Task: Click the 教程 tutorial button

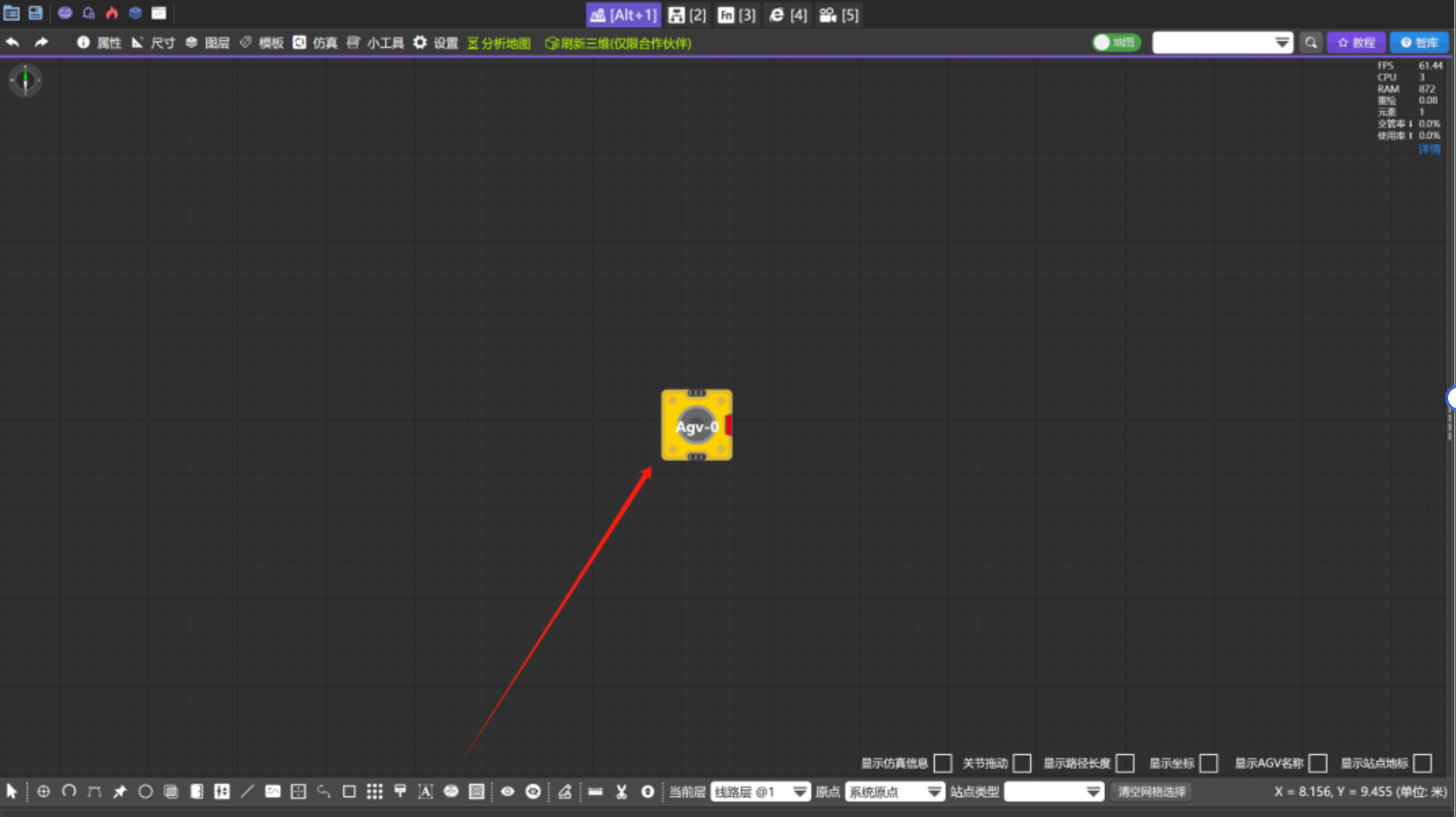Action: pyautogui.click(x=1356, y=43)
